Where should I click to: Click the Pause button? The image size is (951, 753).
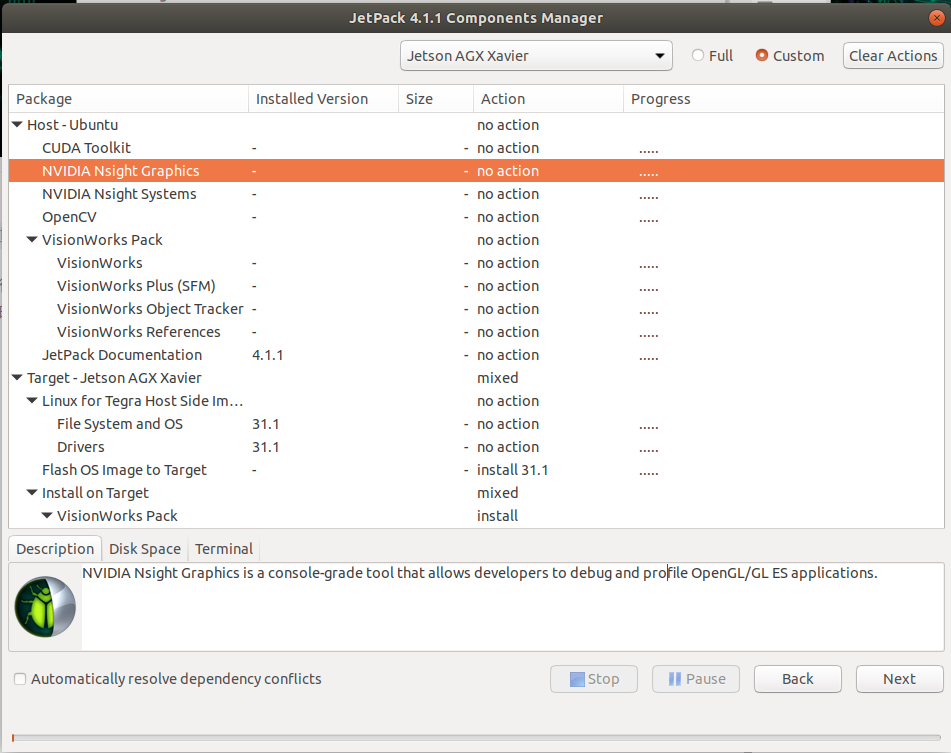696,679
